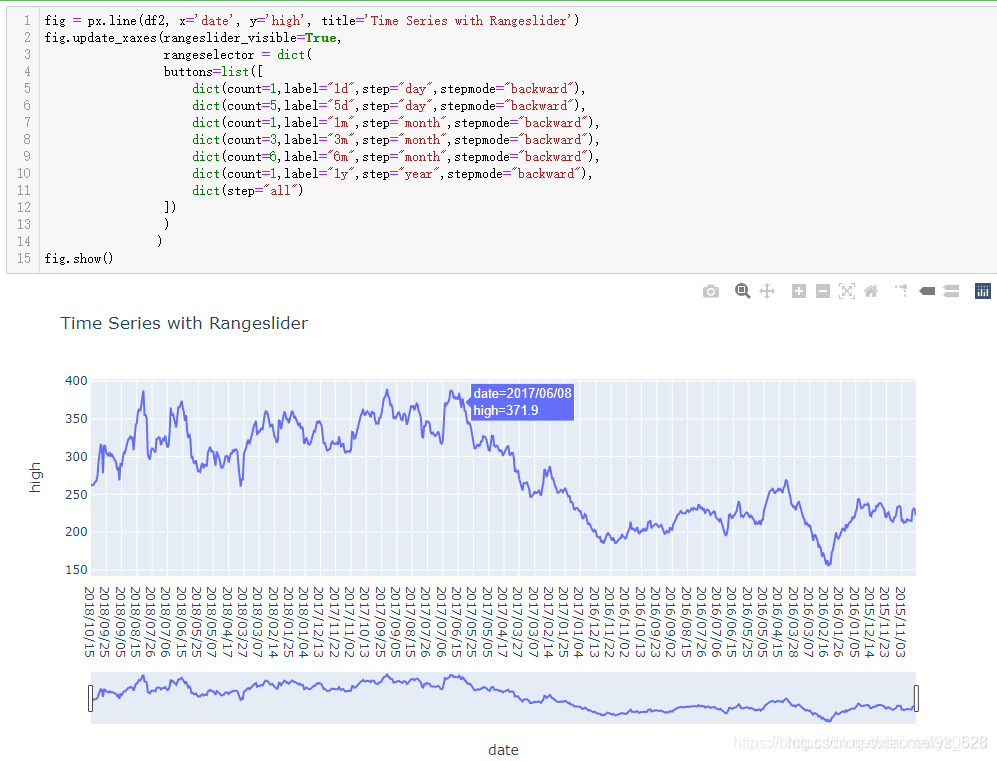The width and height of the screenshot is (997, 761).
Task: Click the buttons=list([ code line
Action: tap(213, 72)
